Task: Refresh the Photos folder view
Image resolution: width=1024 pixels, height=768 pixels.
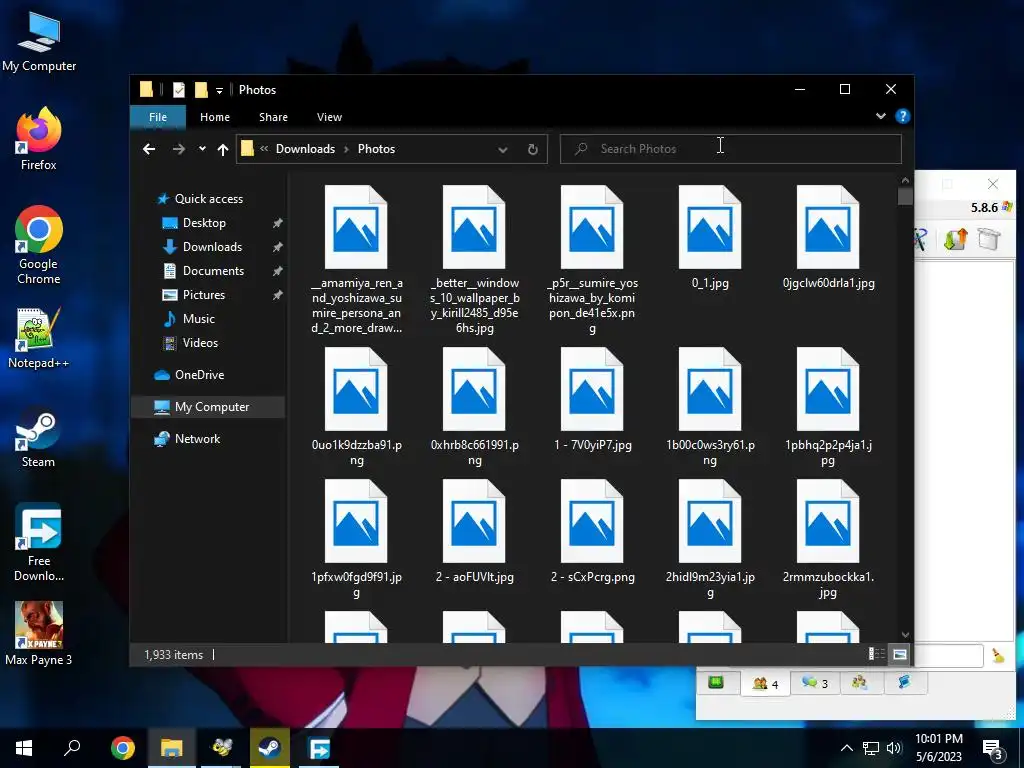Action: (x=532, y=149)
